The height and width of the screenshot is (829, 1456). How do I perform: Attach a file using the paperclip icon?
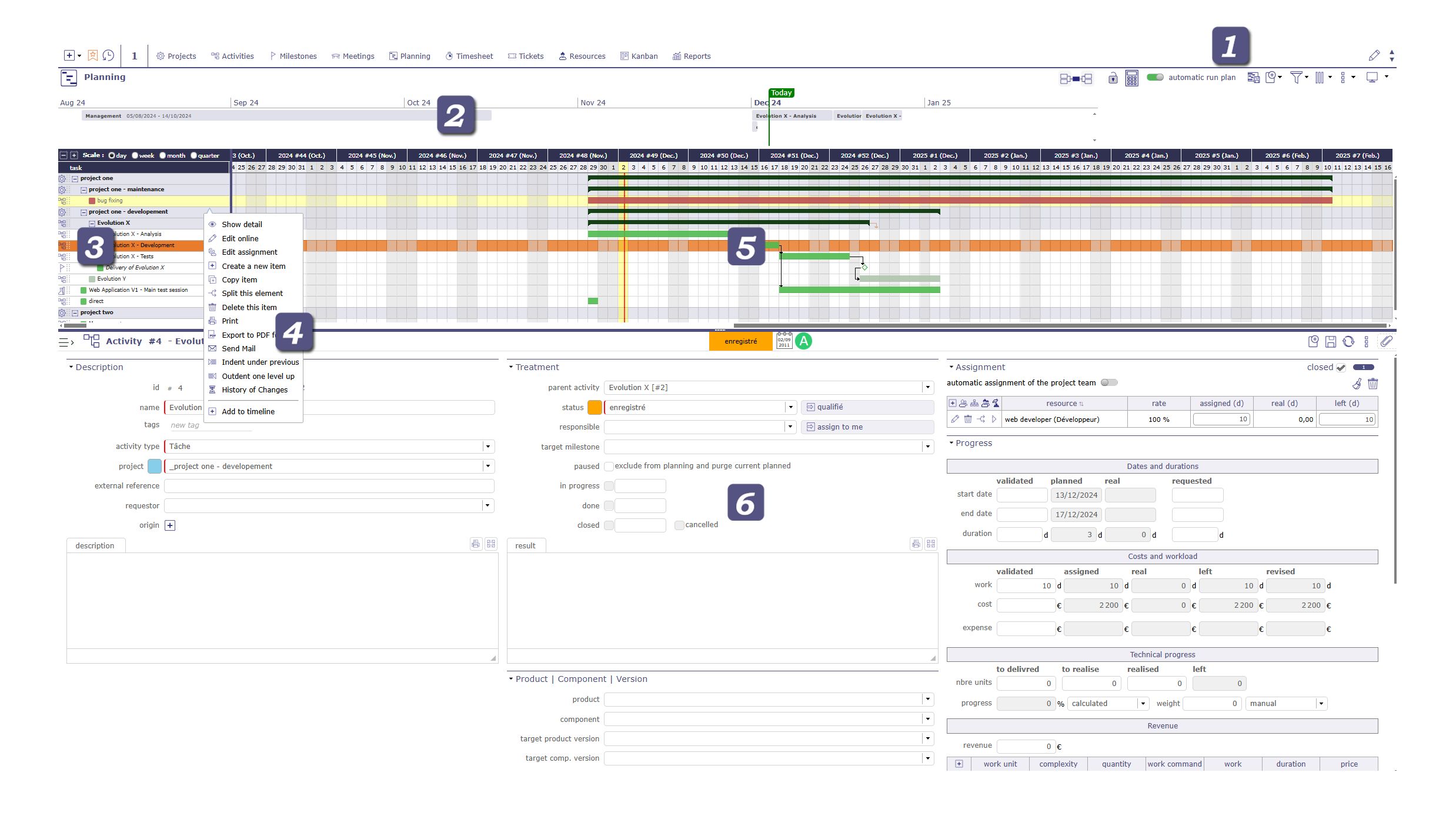tap(1388, 341)
